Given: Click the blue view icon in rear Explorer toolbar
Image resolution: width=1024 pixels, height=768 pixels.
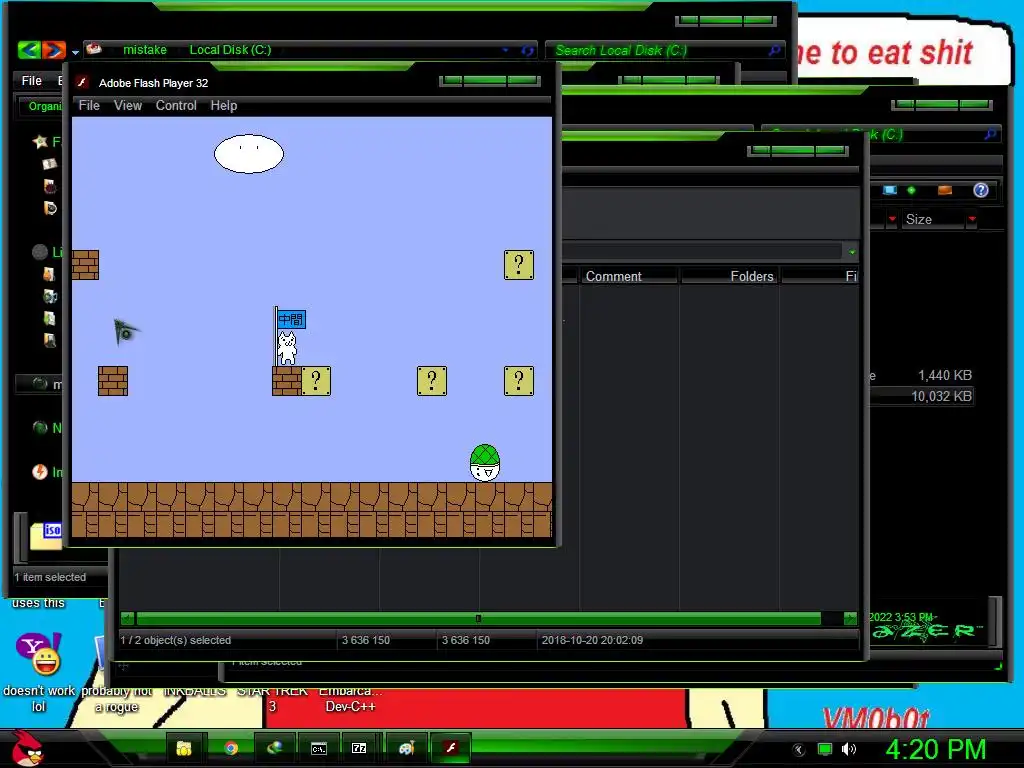Looking at the screenshot, I should click(889, 190).
